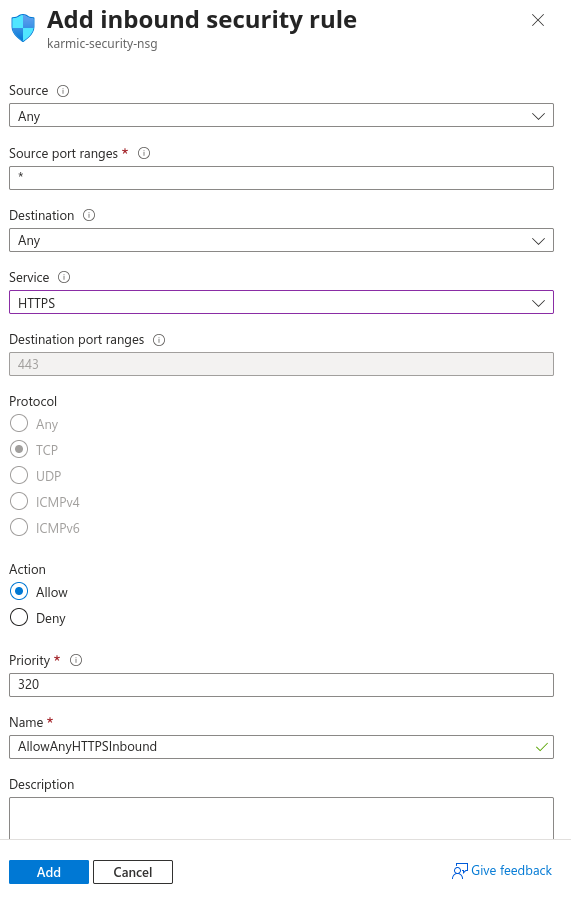571x903 pixels.
Task: Click the Name field AllowAnyHTTPSInbound
Action: [x=281, y=747]
